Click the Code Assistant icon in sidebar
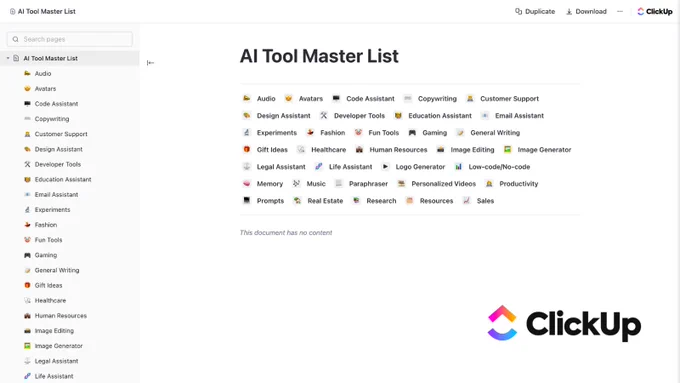This screenshot has height=383, width=680. (x=27, y=104)
